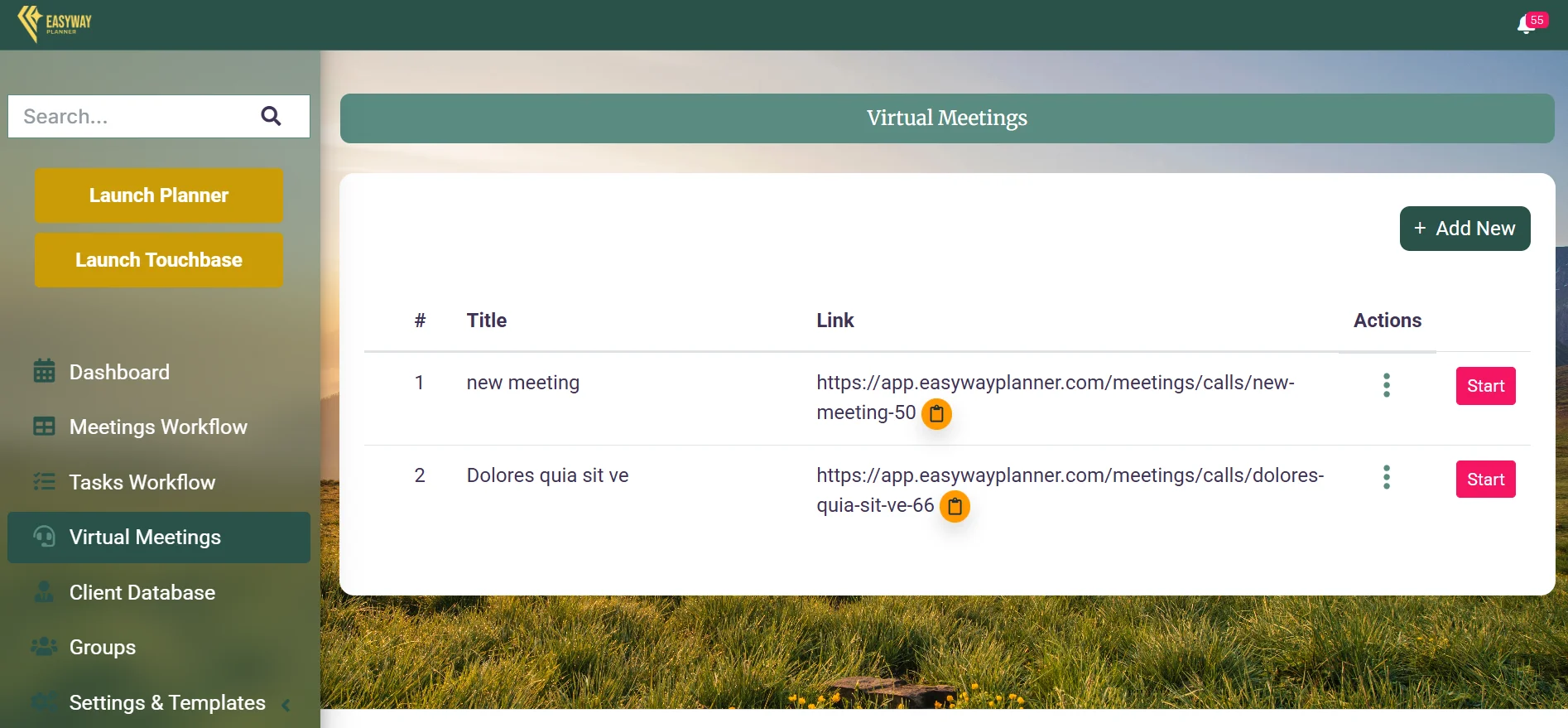Click the notification bell icon
This screenshot has width=1568, height=728.
1526,25
